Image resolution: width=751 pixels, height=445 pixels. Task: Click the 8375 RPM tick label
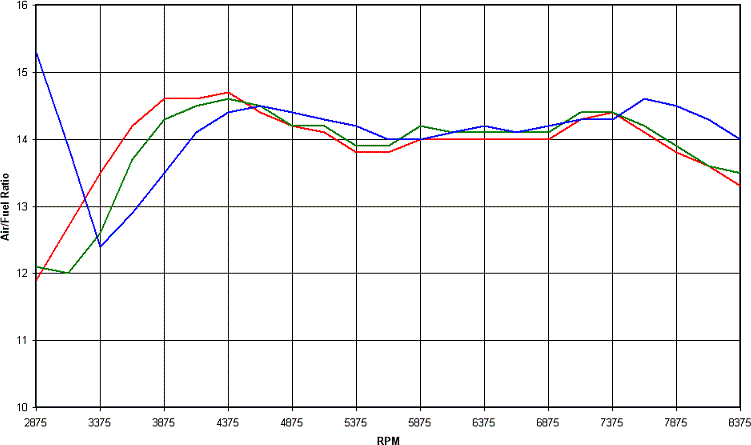[738, 421]
